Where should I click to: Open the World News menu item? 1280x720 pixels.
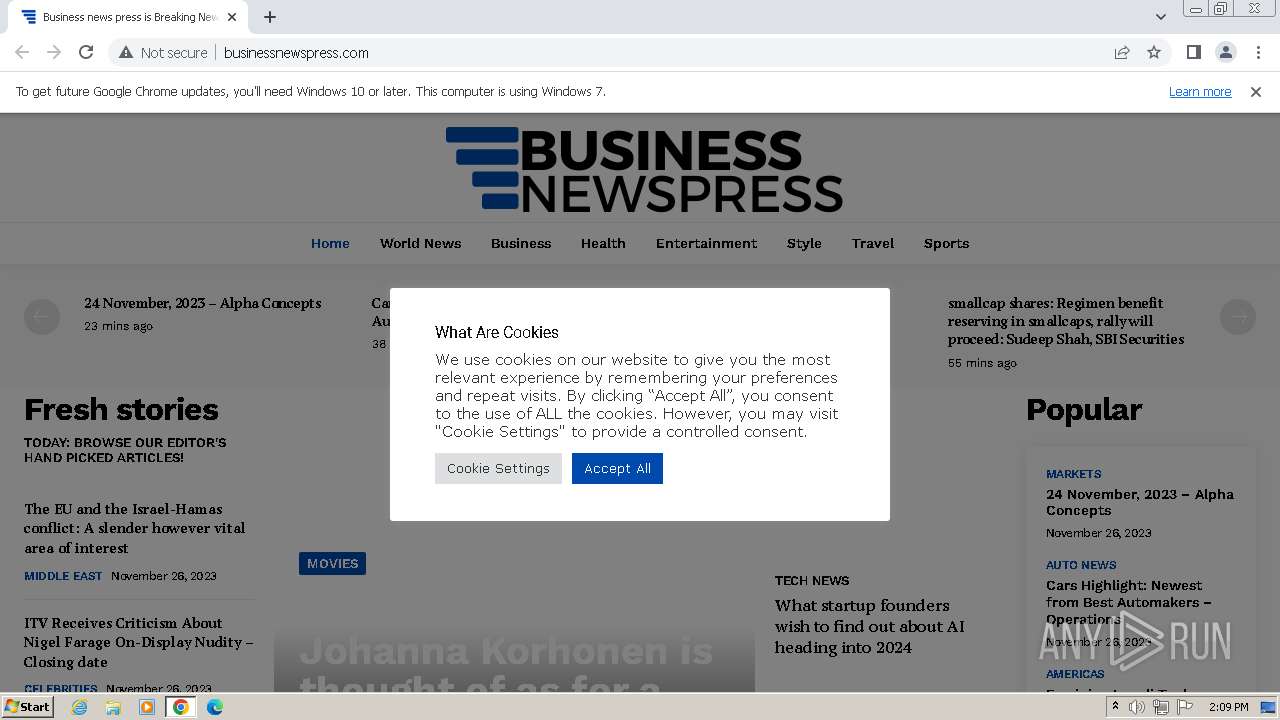[420, 243]
